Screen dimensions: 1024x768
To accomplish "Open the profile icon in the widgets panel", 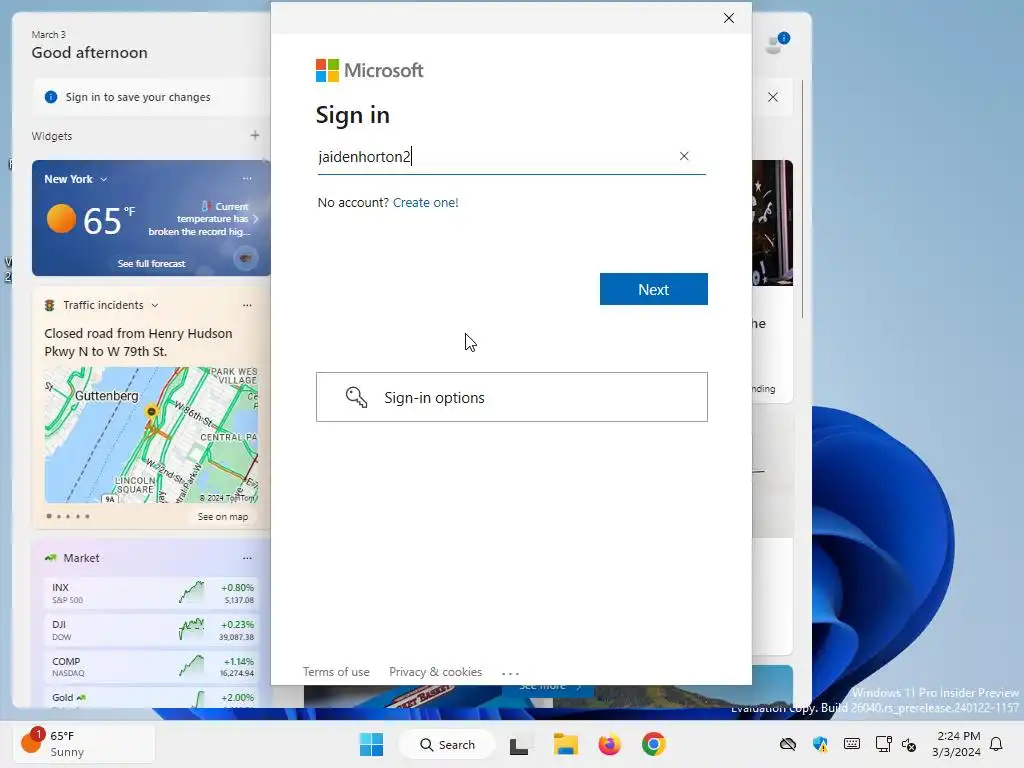I will 776,43.
